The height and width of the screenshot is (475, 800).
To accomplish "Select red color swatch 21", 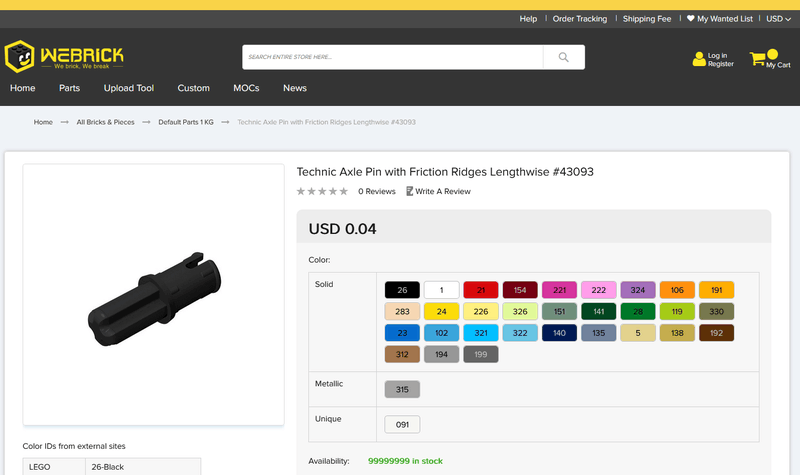I will coord(481,290).
